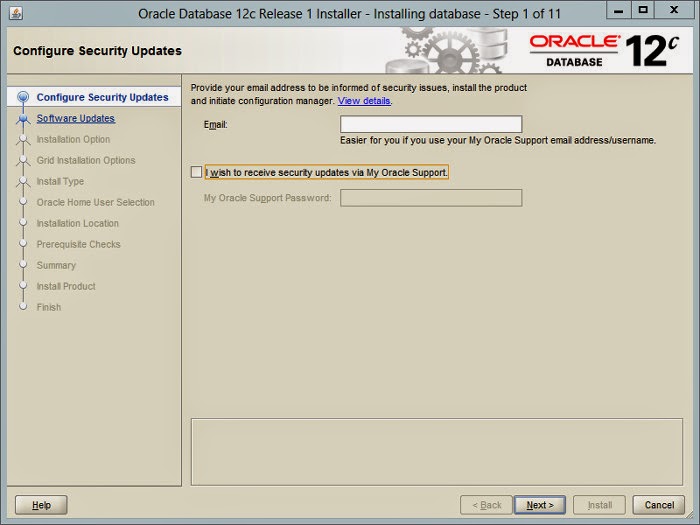The height and width of the screenshot is (525, 700).
Task: Tick the security updates via My Oracle Support checkbox
Action: 196,172
